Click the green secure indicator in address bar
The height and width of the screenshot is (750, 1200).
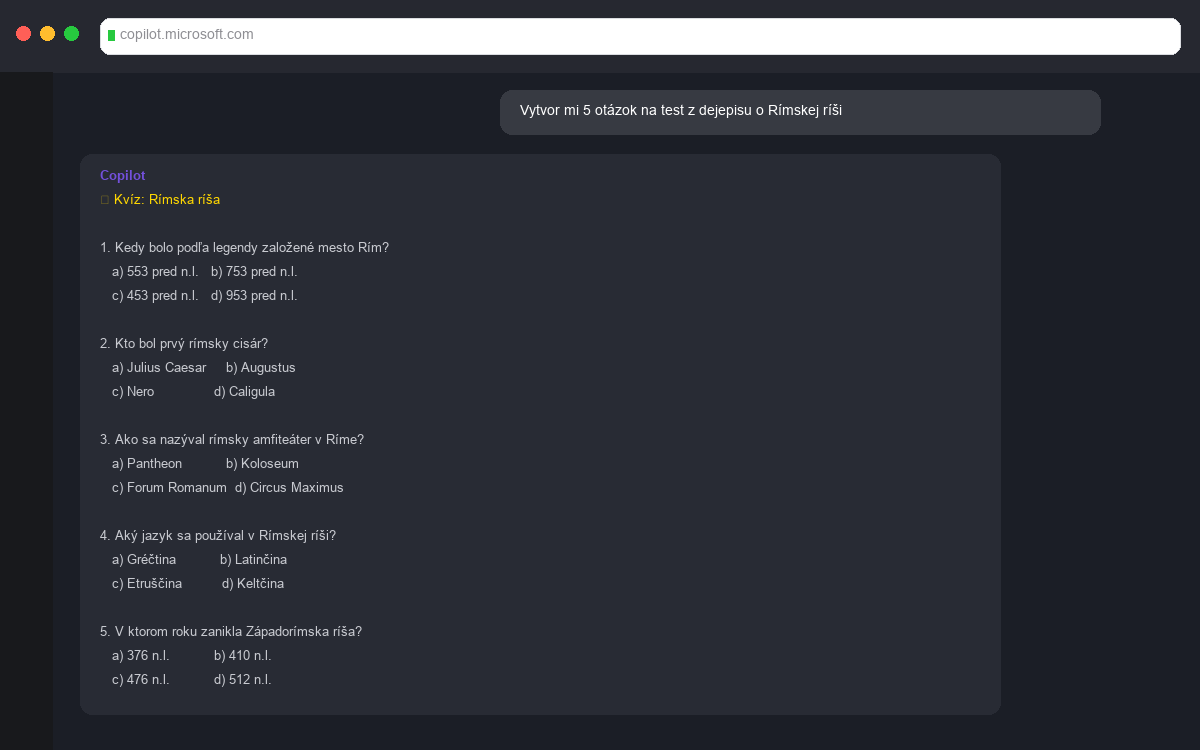(x=111, y=35)
